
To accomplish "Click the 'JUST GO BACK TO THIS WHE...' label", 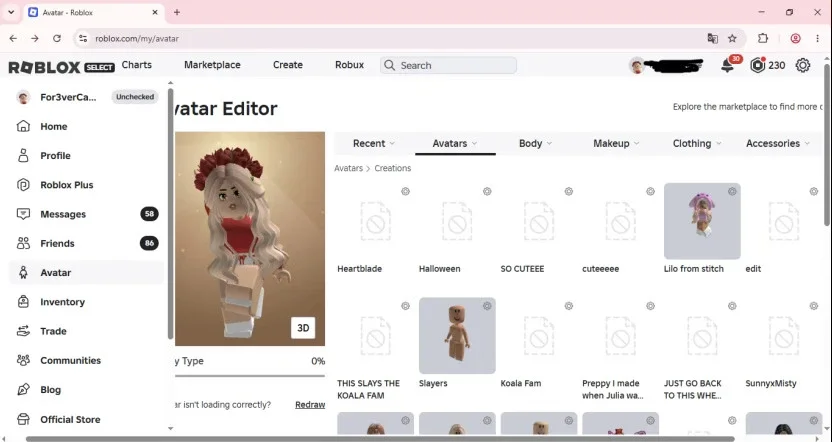I will click(692, 389).
